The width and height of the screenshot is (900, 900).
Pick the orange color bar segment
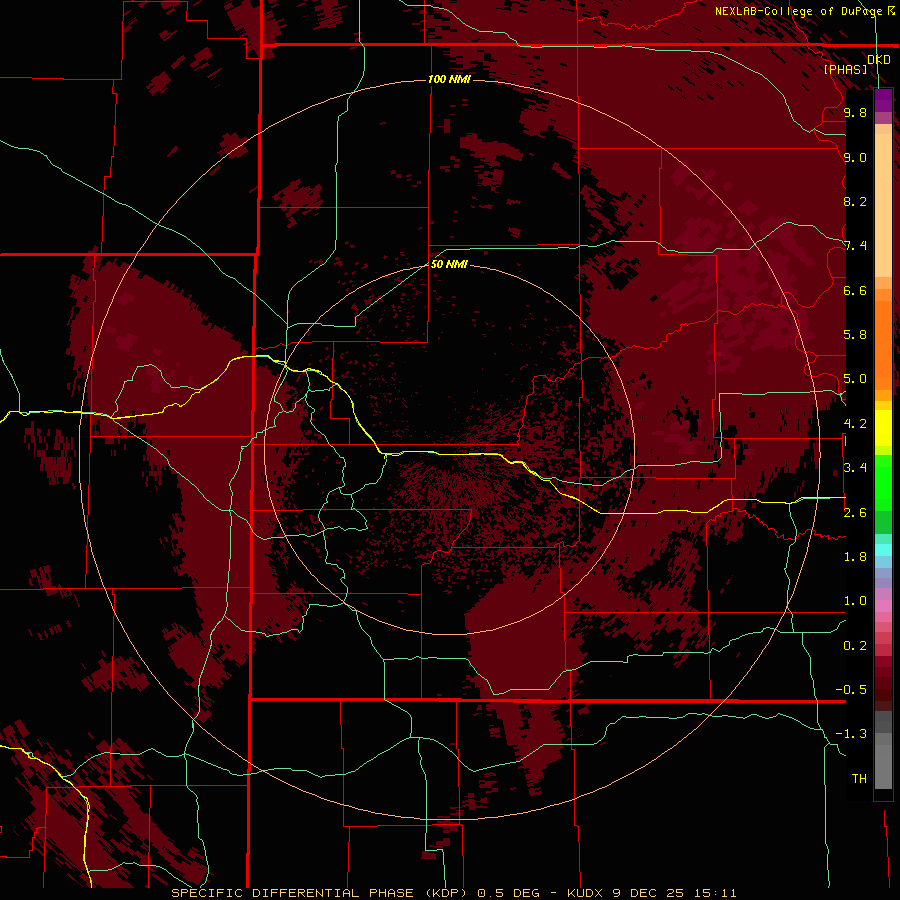(x=883, y=344)
